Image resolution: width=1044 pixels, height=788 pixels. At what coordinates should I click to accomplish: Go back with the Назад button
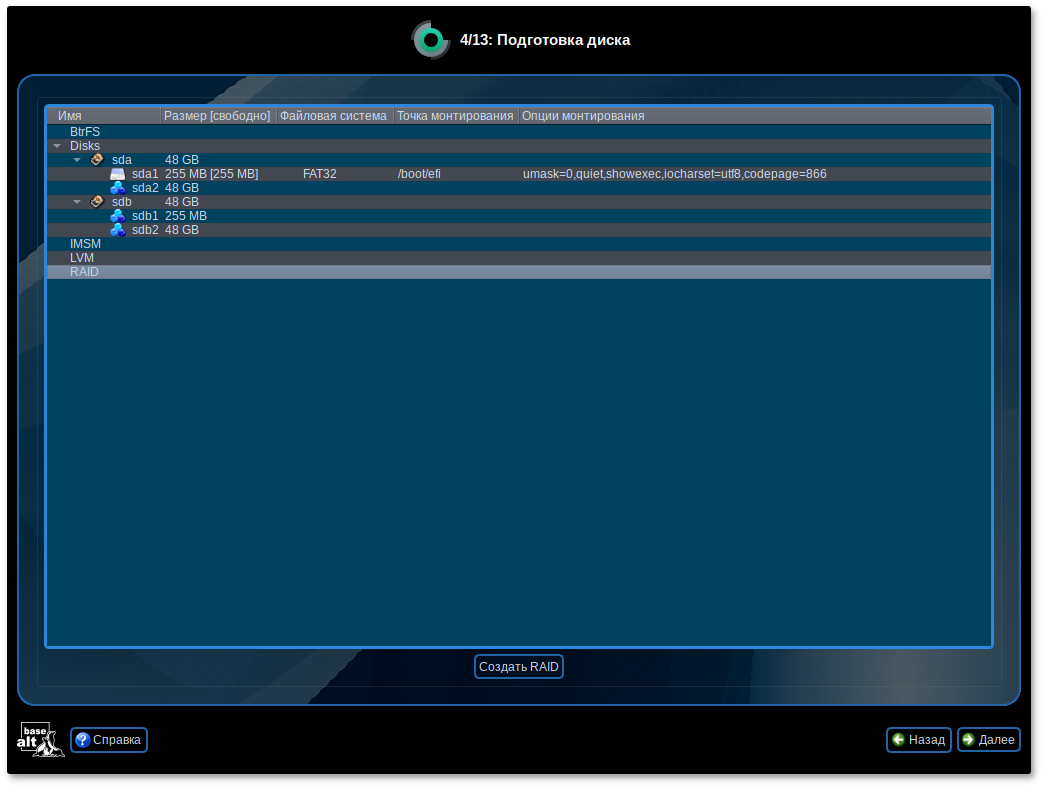pos(918,740)
